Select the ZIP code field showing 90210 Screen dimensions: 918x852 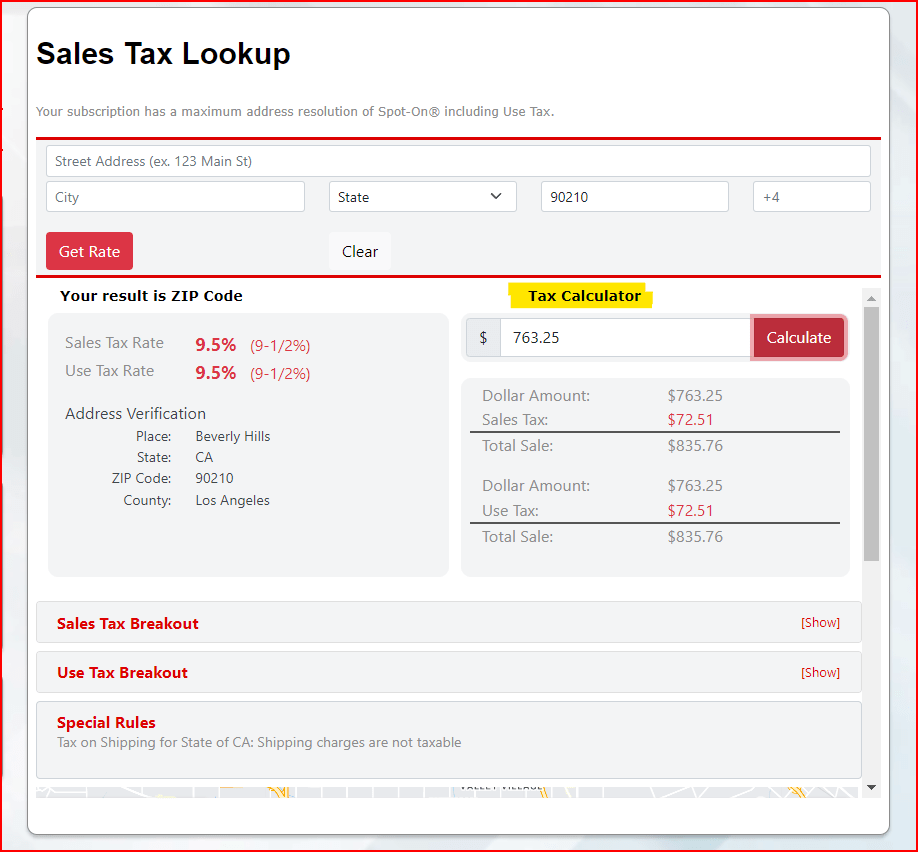click(634, 196)
